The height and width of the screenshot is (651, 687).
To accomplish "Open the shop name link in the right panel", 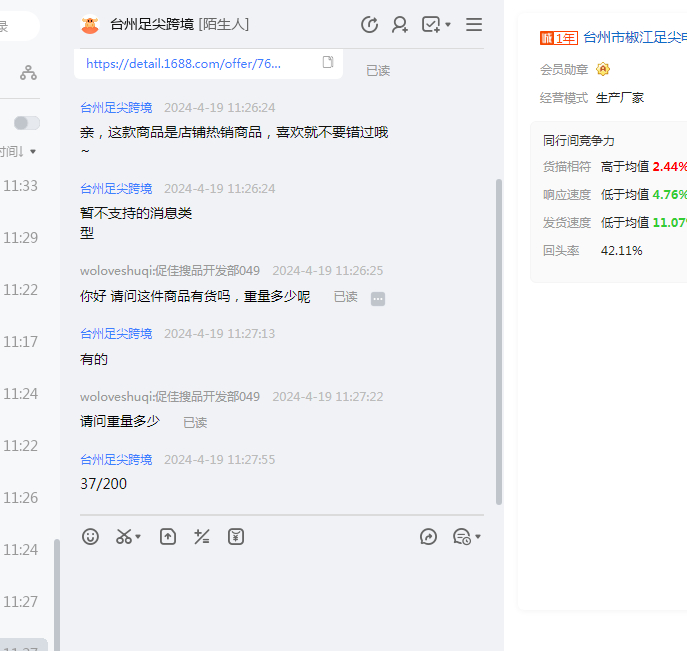I will pos(634,38).
